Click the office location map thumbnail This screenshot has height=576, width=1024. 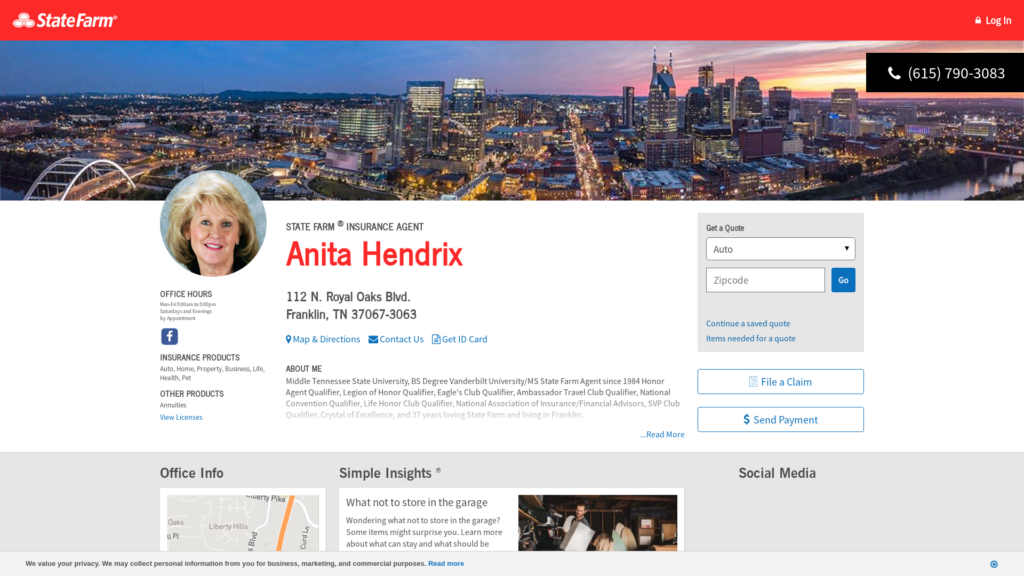click(x=243, y=522)
